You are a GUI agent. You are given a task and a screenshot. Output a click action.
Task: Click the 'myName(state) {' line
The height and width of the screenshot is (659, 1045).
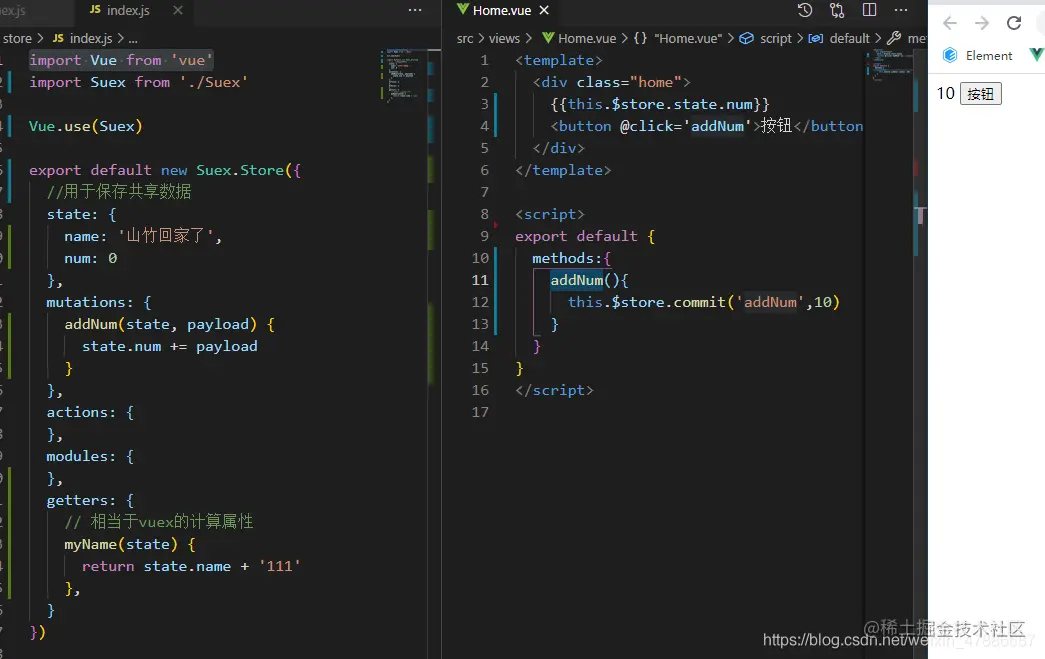(x=130, y=544)
